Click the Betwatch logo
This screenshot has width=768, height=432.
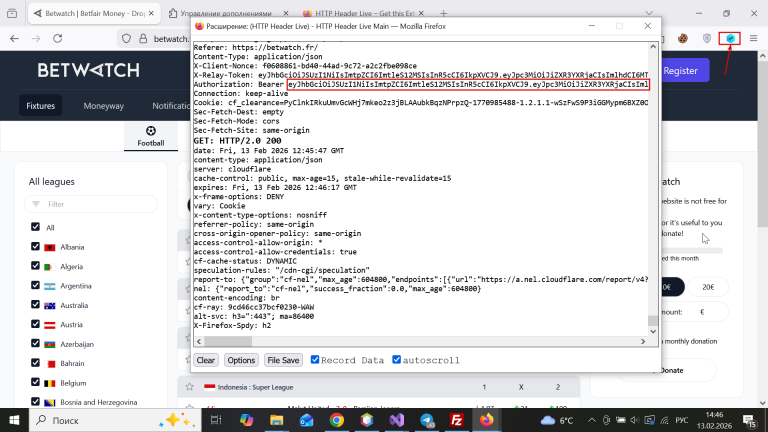click(89, 71)
